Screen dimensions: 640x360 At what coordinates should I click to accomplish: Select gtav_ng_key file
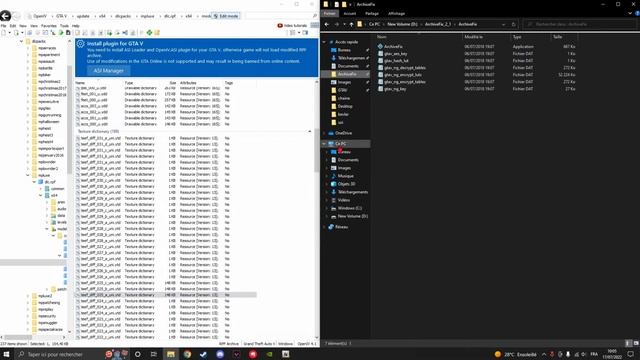point(395,89)
